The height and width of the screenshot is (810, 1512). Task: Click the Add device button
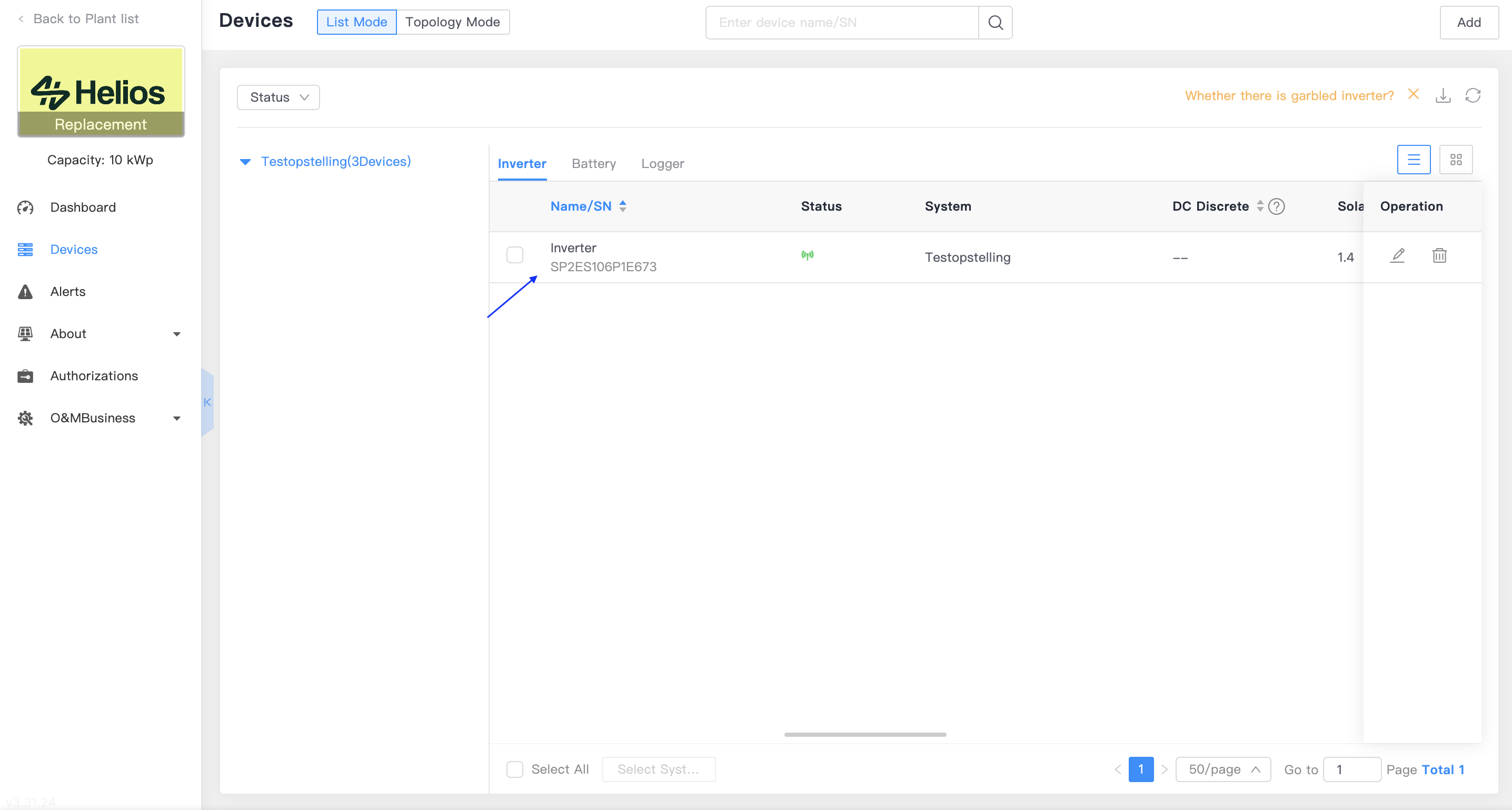point(1468,22)
